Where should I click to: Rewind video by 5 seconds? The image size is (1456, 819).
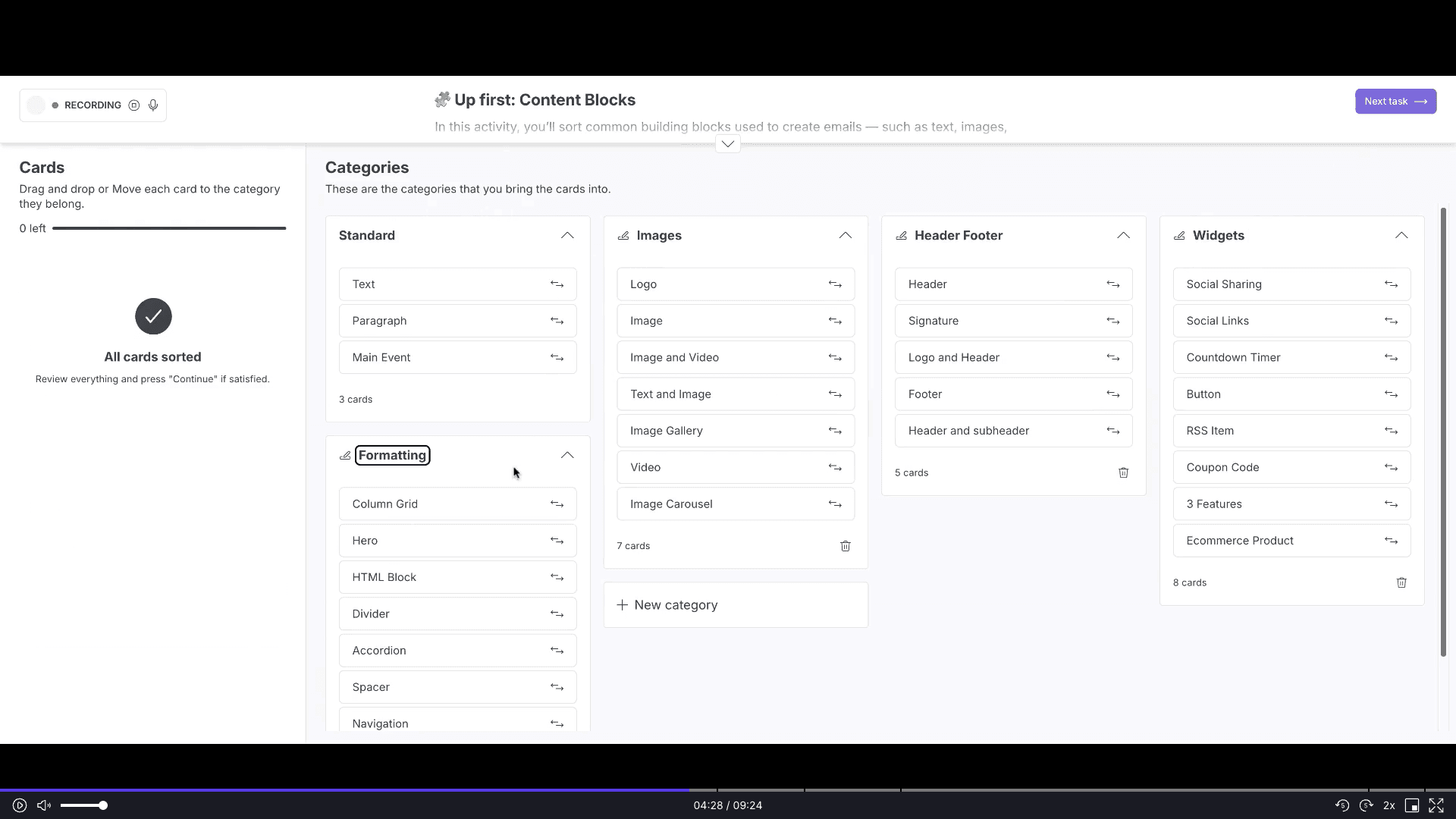click(x=1341, y=805)
